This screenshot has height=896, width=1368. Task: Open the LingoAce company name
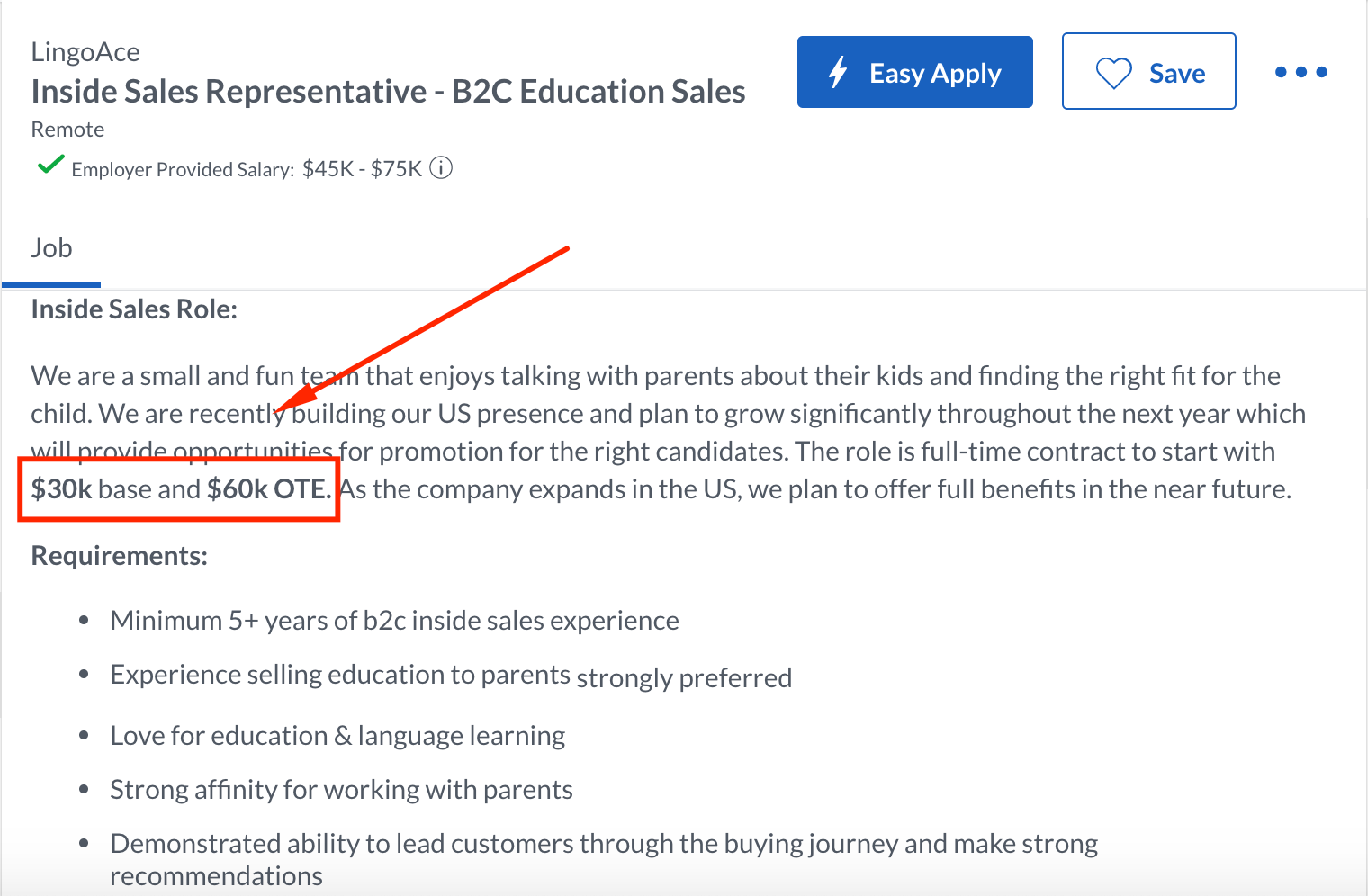(85, 52)
